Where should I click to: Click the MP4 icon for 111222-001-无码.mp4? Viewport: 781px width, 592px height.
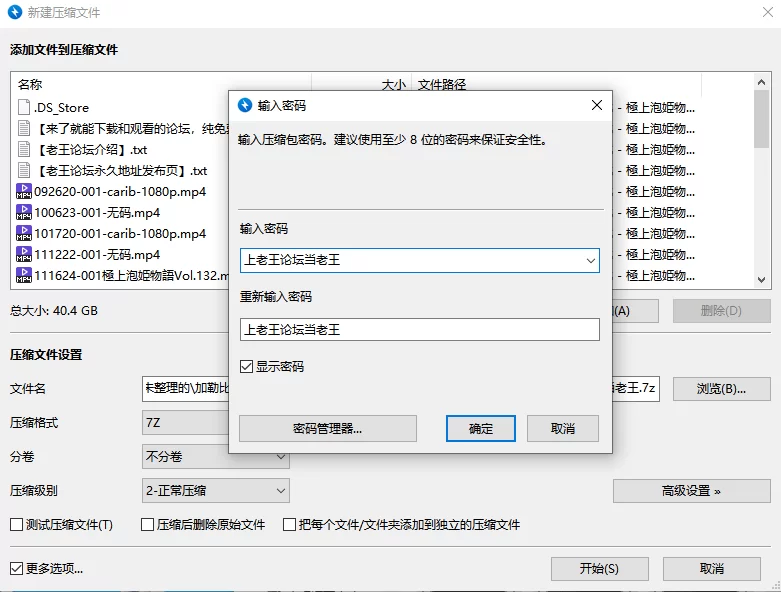coord(24,254)
